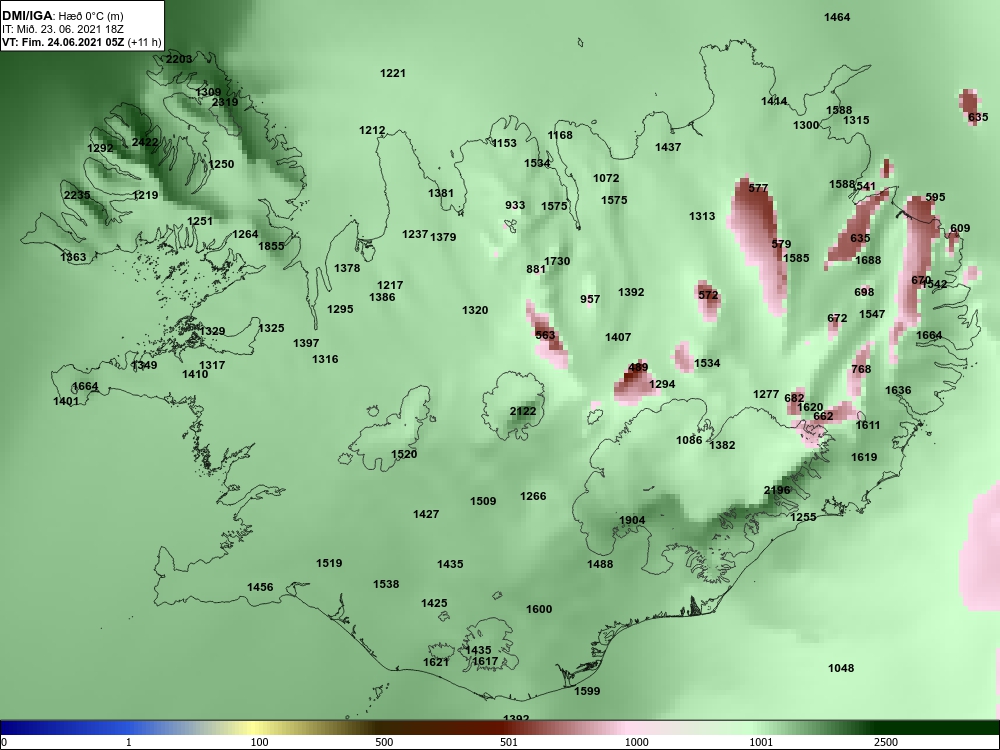
Task: Select the 541 value
Action: pos(866,187)
